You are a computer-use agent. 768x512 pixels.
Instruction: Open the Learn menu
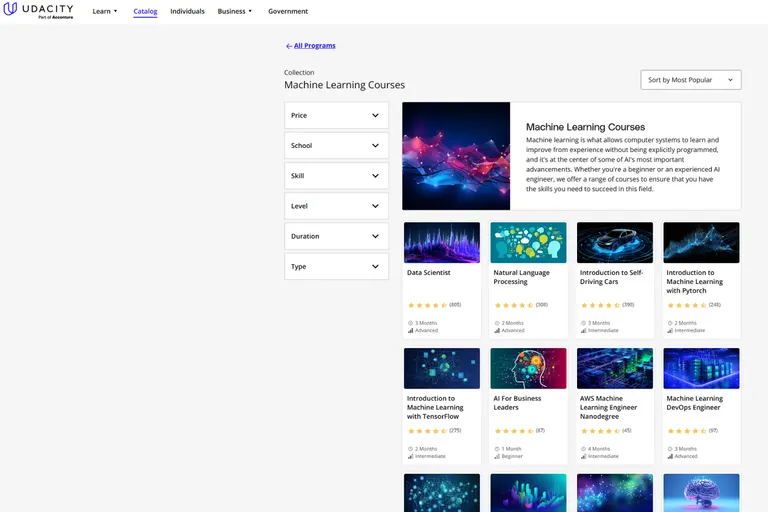tap(105, 11)
